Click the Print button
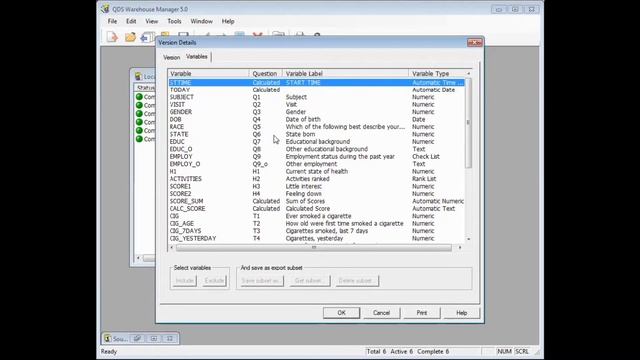 pyautogui.click(x=422, y=313)
